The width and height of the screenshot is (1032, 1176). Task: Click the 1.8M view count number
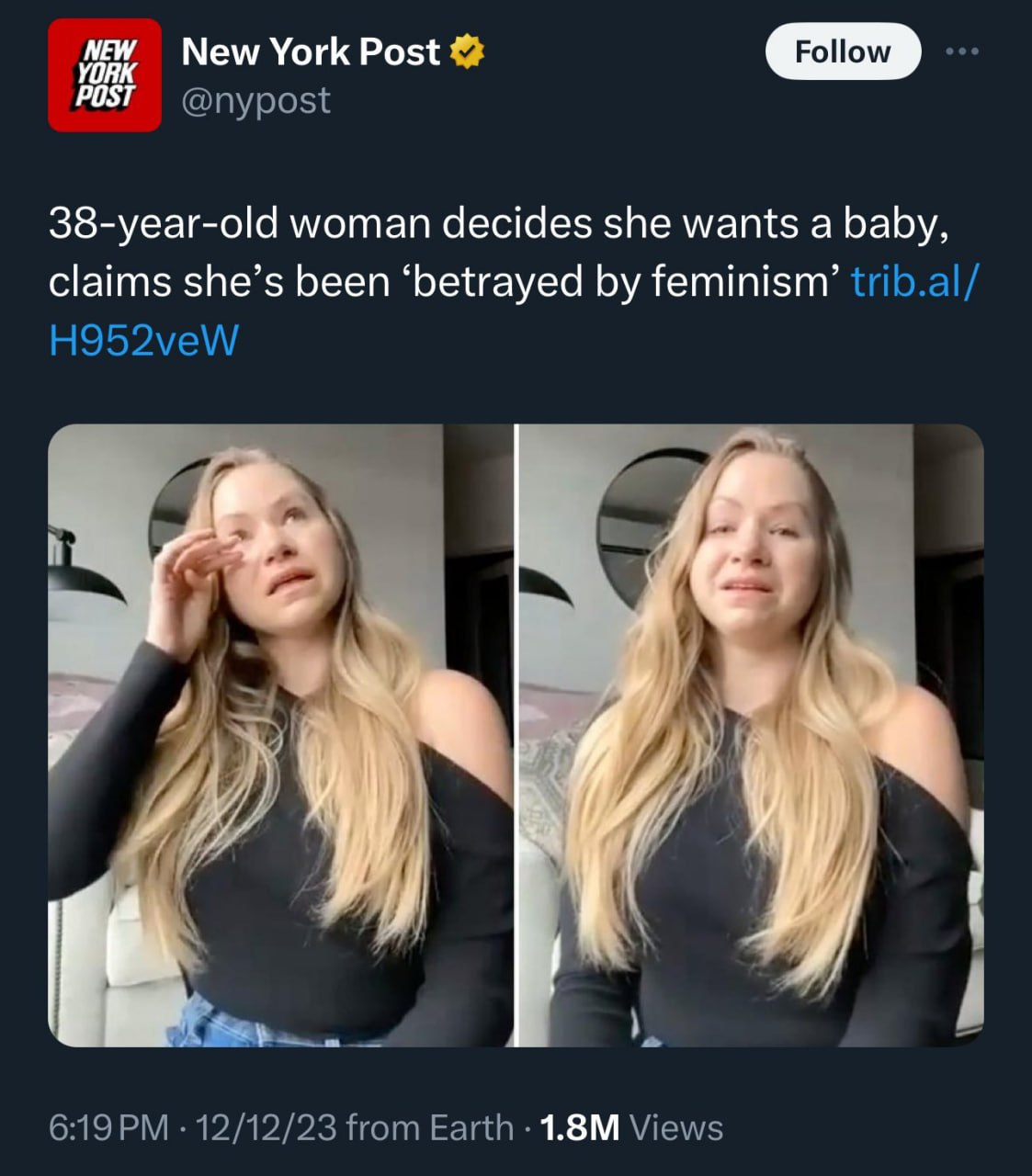tap(580, 1127)
